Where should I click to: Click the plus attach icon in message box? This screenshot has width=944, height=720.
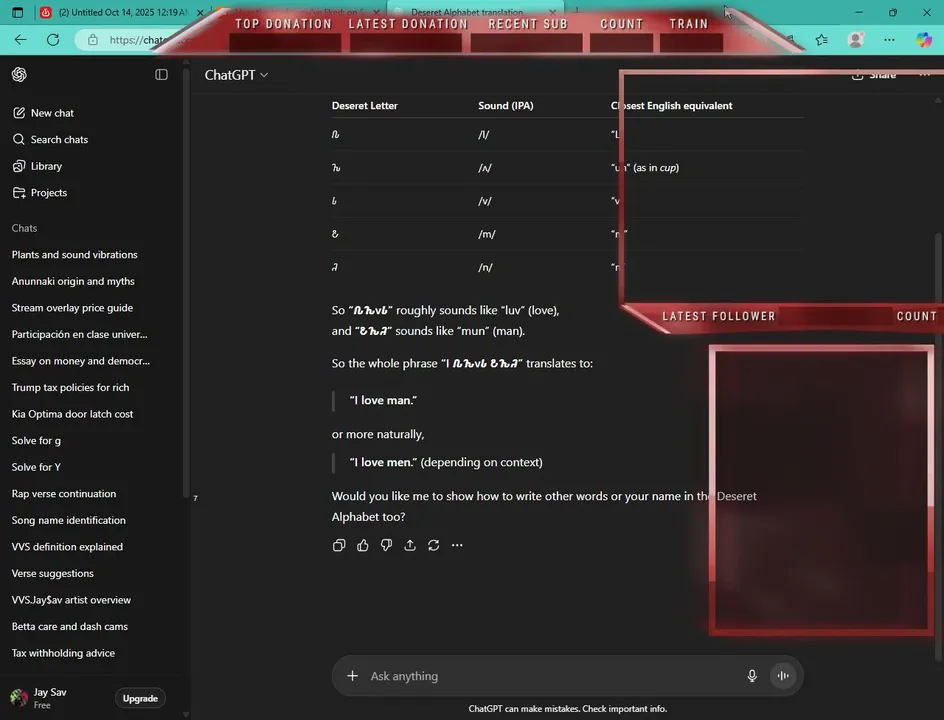pos(352,676)
